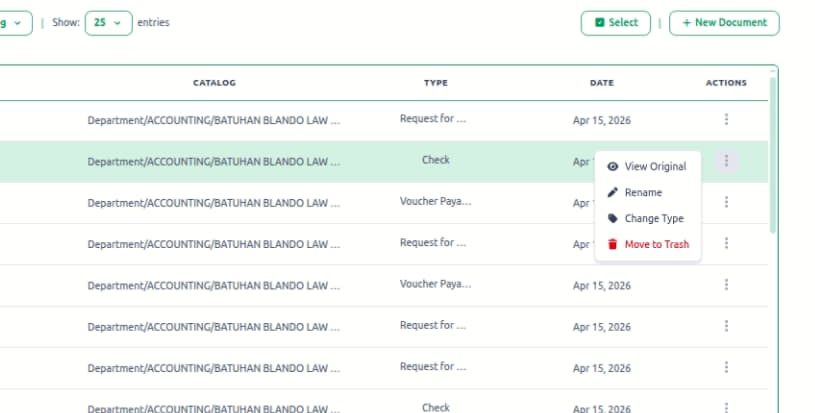The height and width of the screenshot is (413, 815).
Task: Open the Show 25 entries dropdown
Action: (x=109, y=23)
